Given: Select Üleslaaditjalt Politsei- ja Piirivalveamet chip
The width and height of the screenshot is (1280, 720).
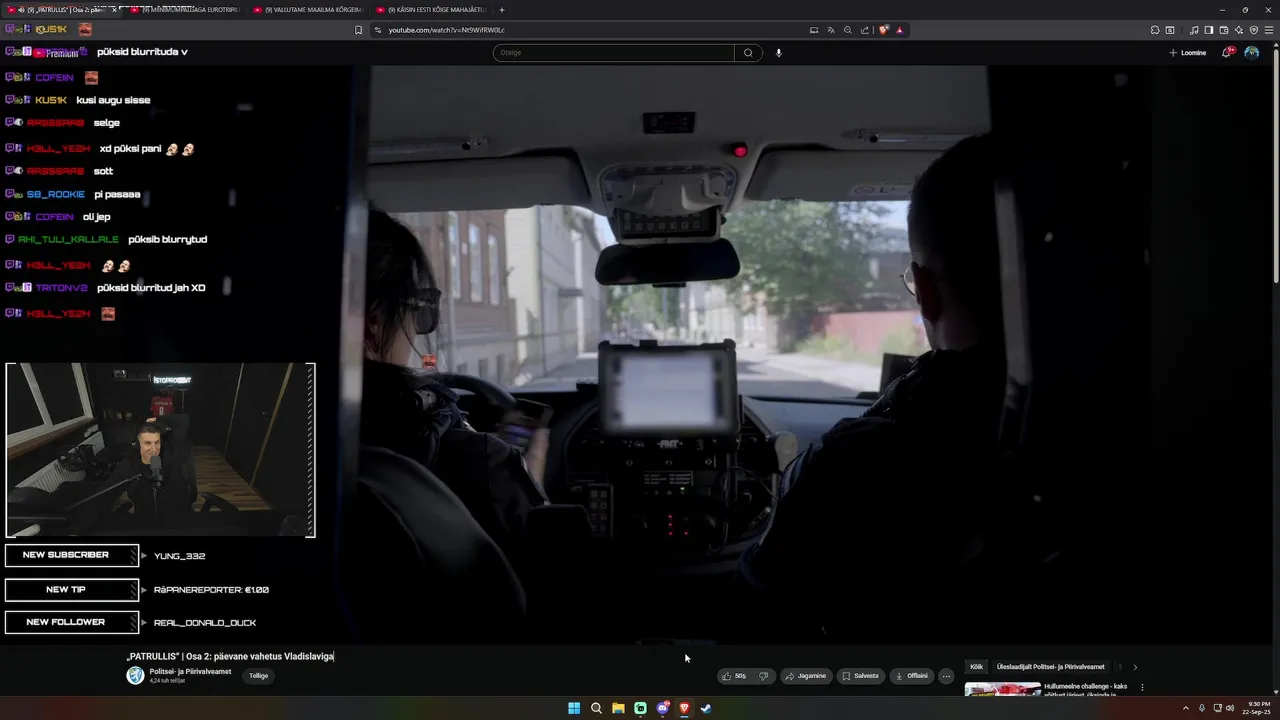Looking at the screenshot, I should tap(1050, 667).
